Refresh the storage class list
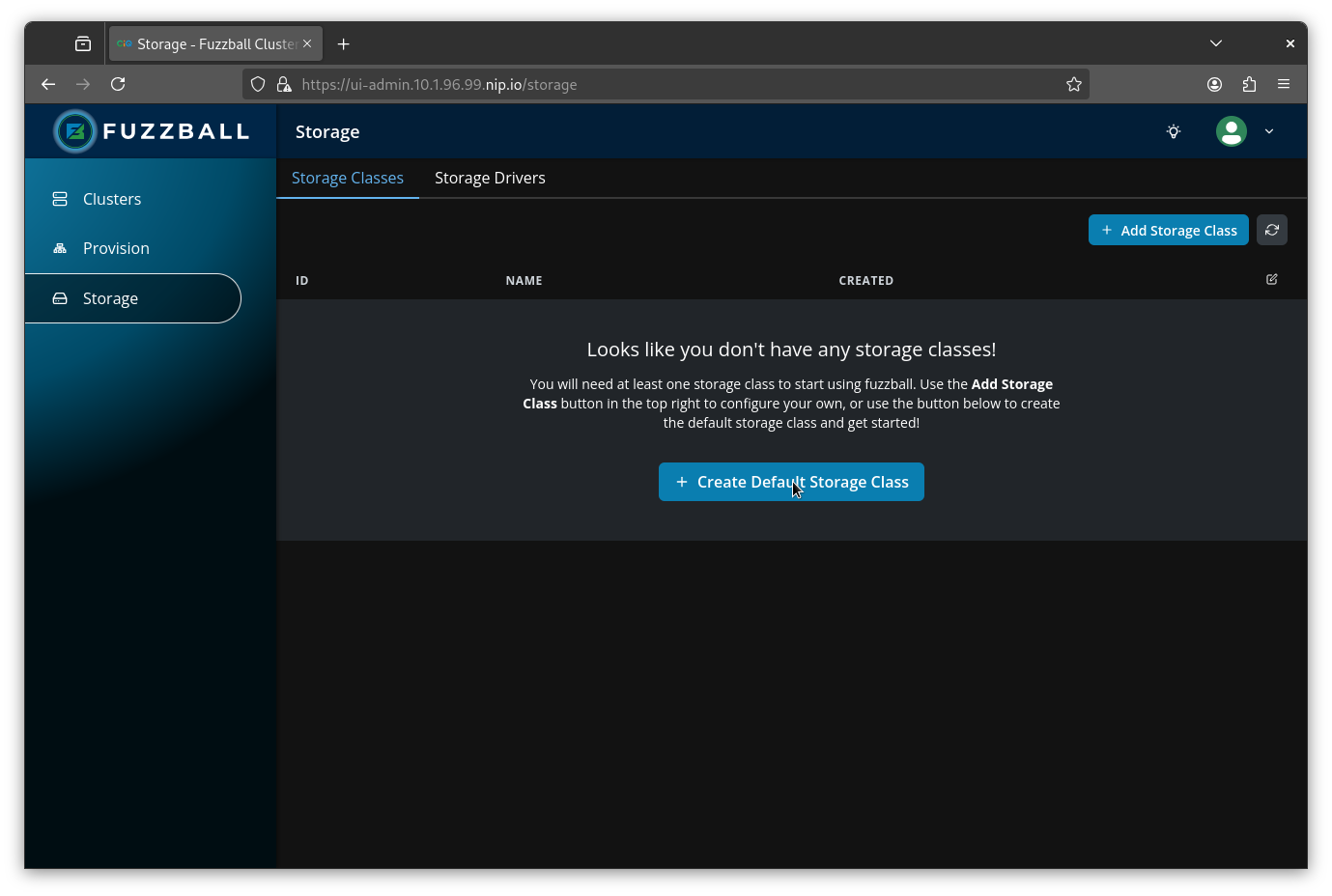 pos(1272,230)
